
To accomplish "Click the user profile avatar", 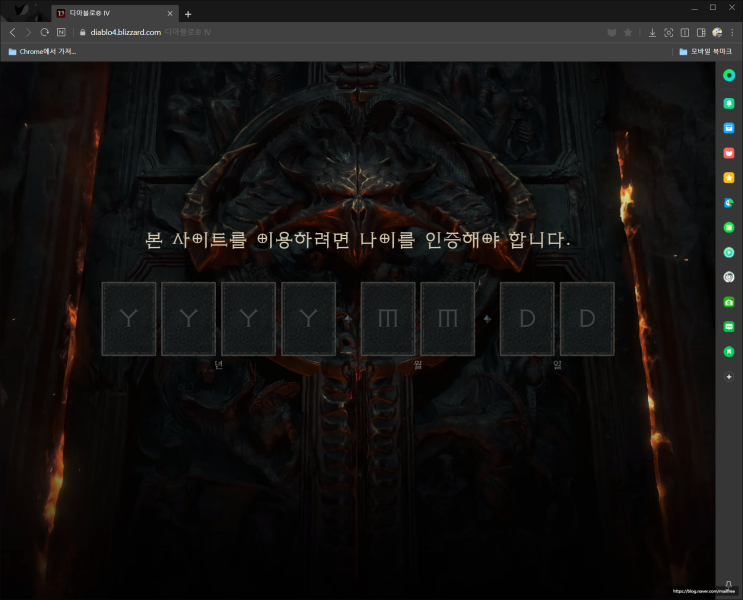I will (x=717, y=32).
